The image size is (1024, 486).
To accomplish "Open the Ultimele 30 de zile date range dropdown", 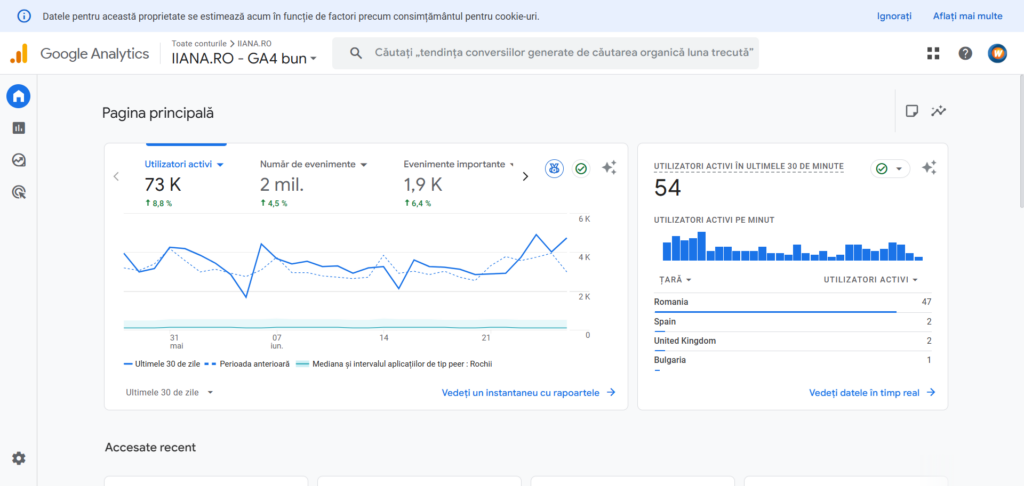I will point(169,393).
